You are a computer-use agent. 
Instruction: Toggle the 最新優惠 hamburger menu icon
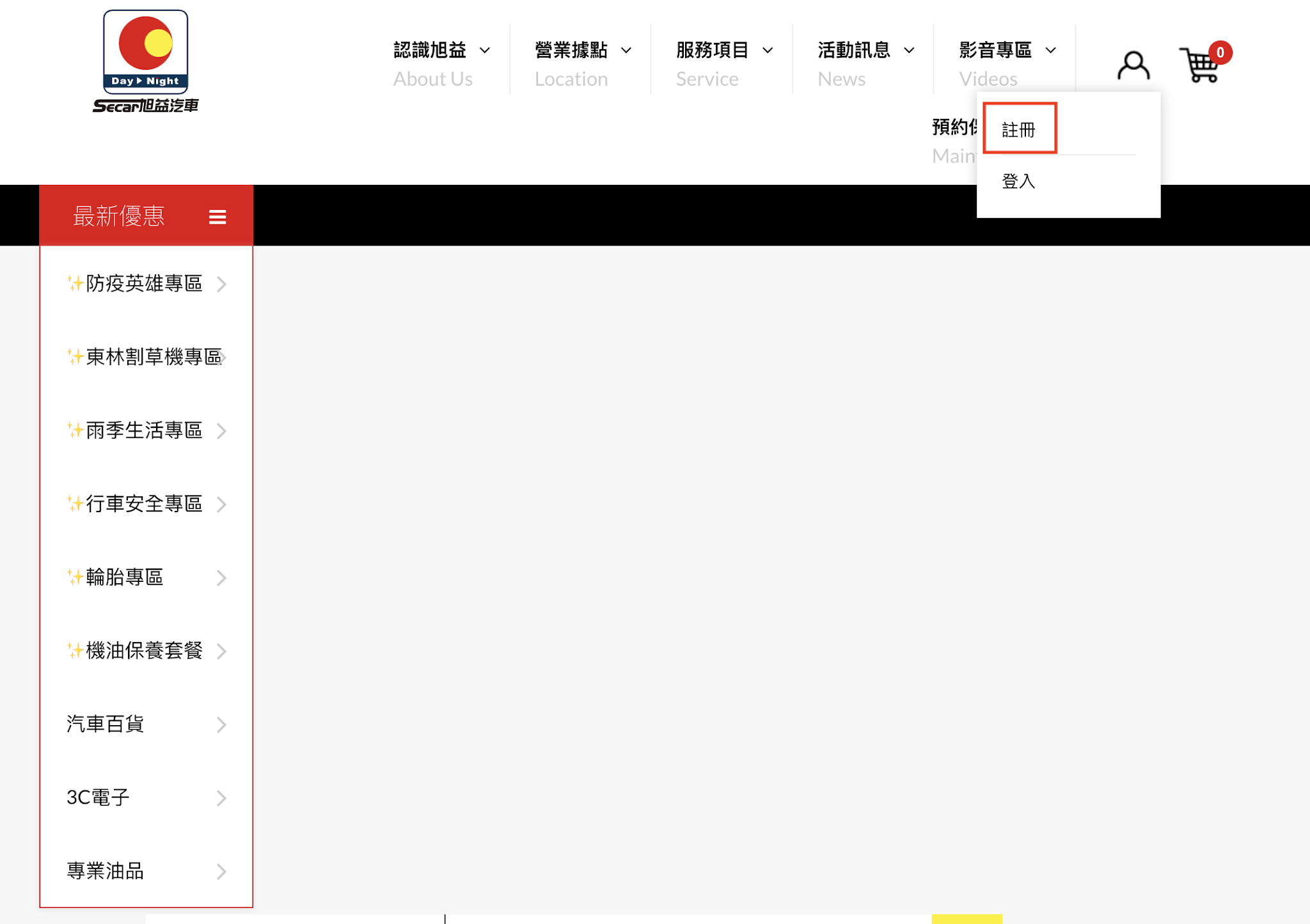tap(217, 217)
